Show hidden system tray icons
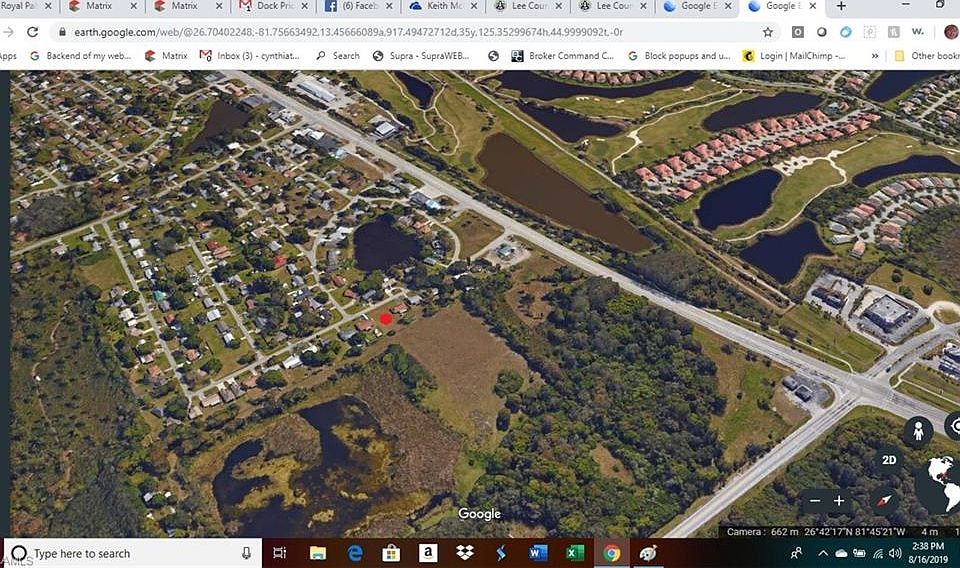 (823, 553)
